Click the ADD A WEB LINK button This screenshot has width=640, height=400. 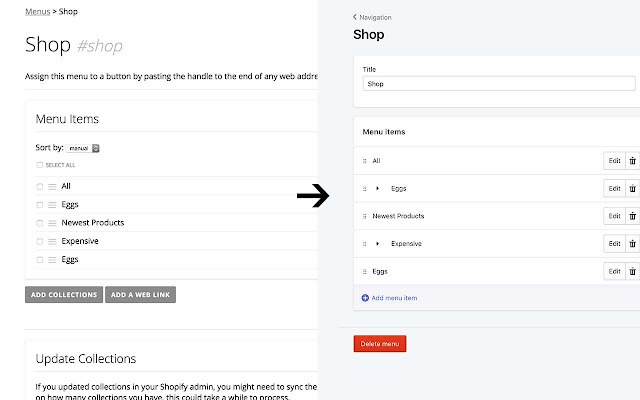(x=140, y=295)
